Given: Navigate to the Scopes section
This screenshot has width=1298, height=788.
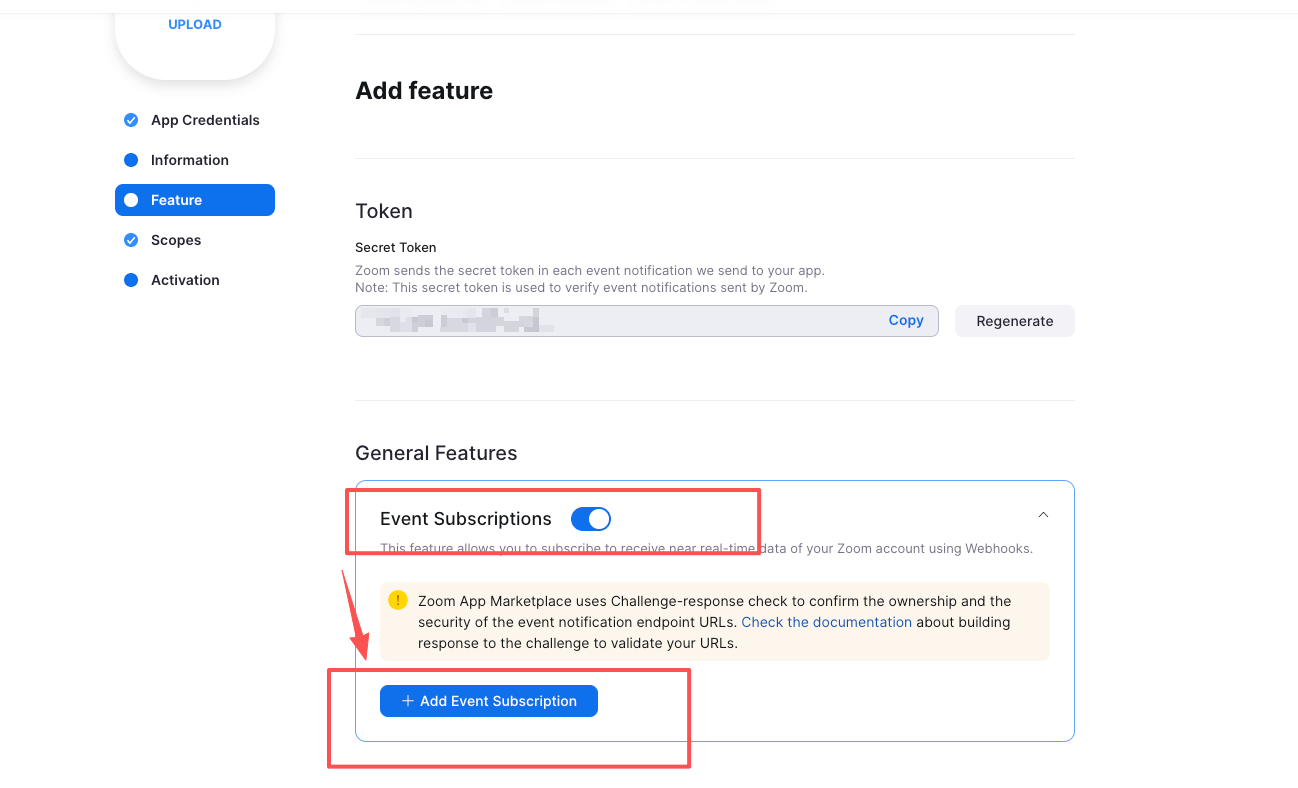Looking at the screenshot, I should click(176, 240).
